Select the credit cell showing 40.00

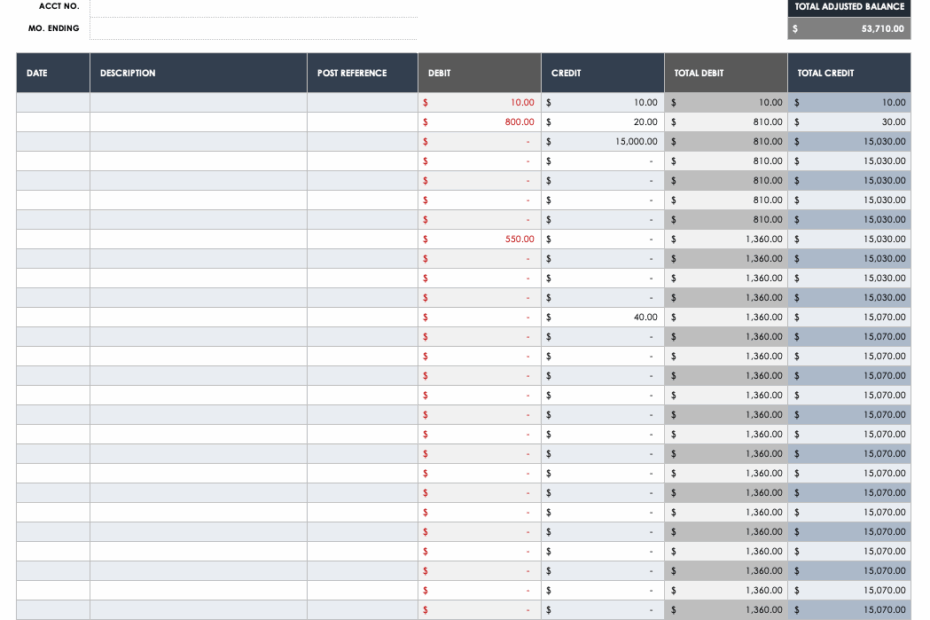pos(603,317)
